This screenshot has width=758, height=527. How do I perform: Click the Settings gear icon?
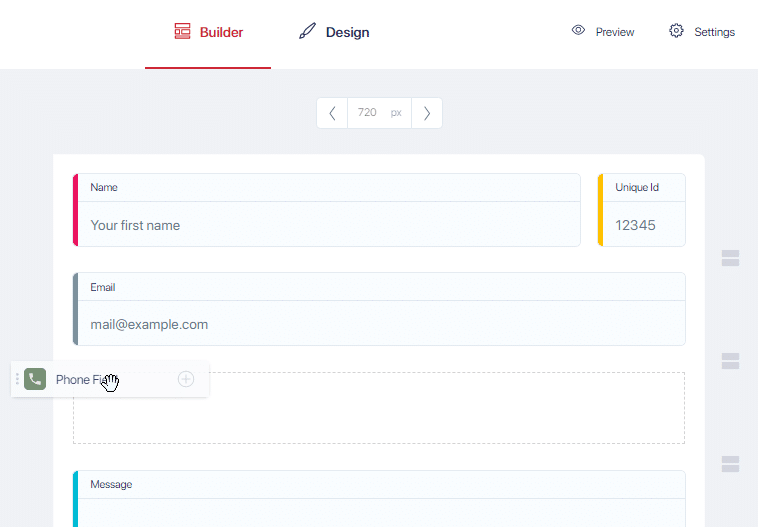click(x=676, y=30)
